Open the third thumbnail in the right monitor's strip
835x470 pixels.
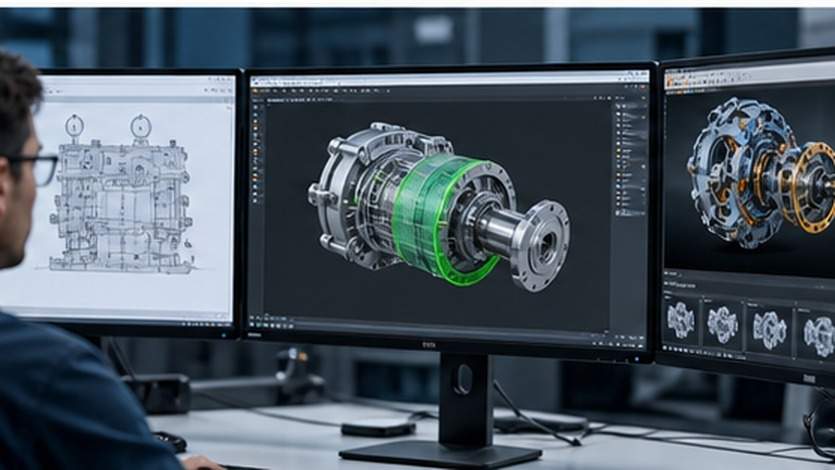pyautogui.click(x=769, y=329)
